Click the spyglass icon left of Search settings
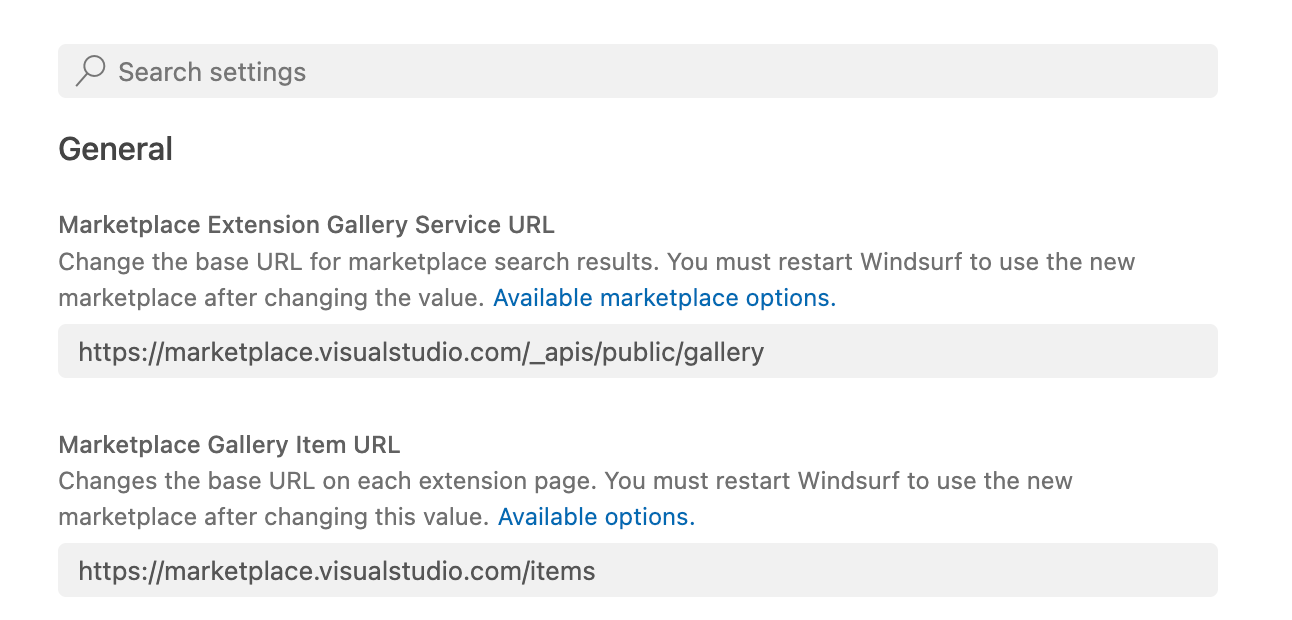 pyautogui.click(x=91, y=70)
